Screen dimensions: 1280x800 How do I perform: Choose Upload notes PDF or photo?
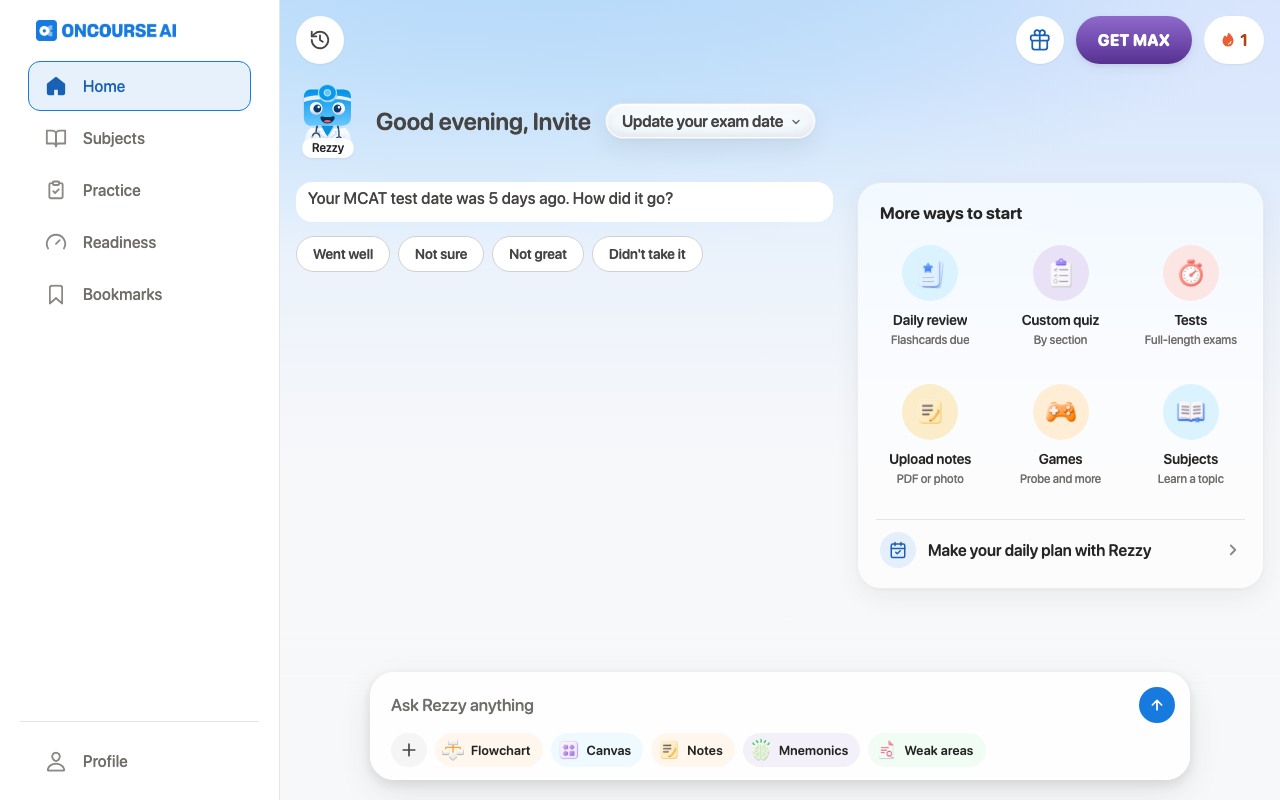point(930,436)
